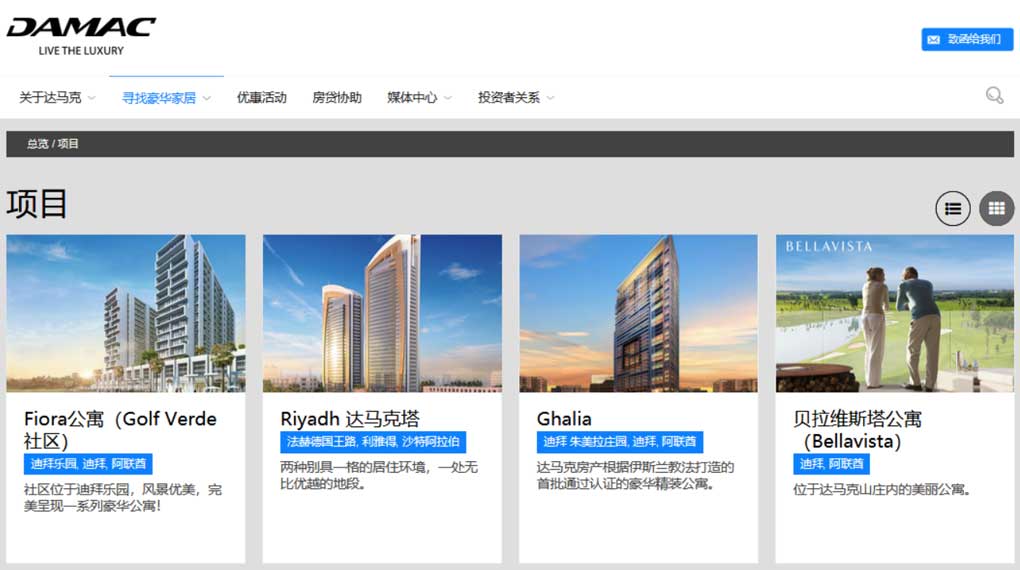
Task: Click the DAMAC Live the Luxury logo
Action: click(x=81, y=36)
